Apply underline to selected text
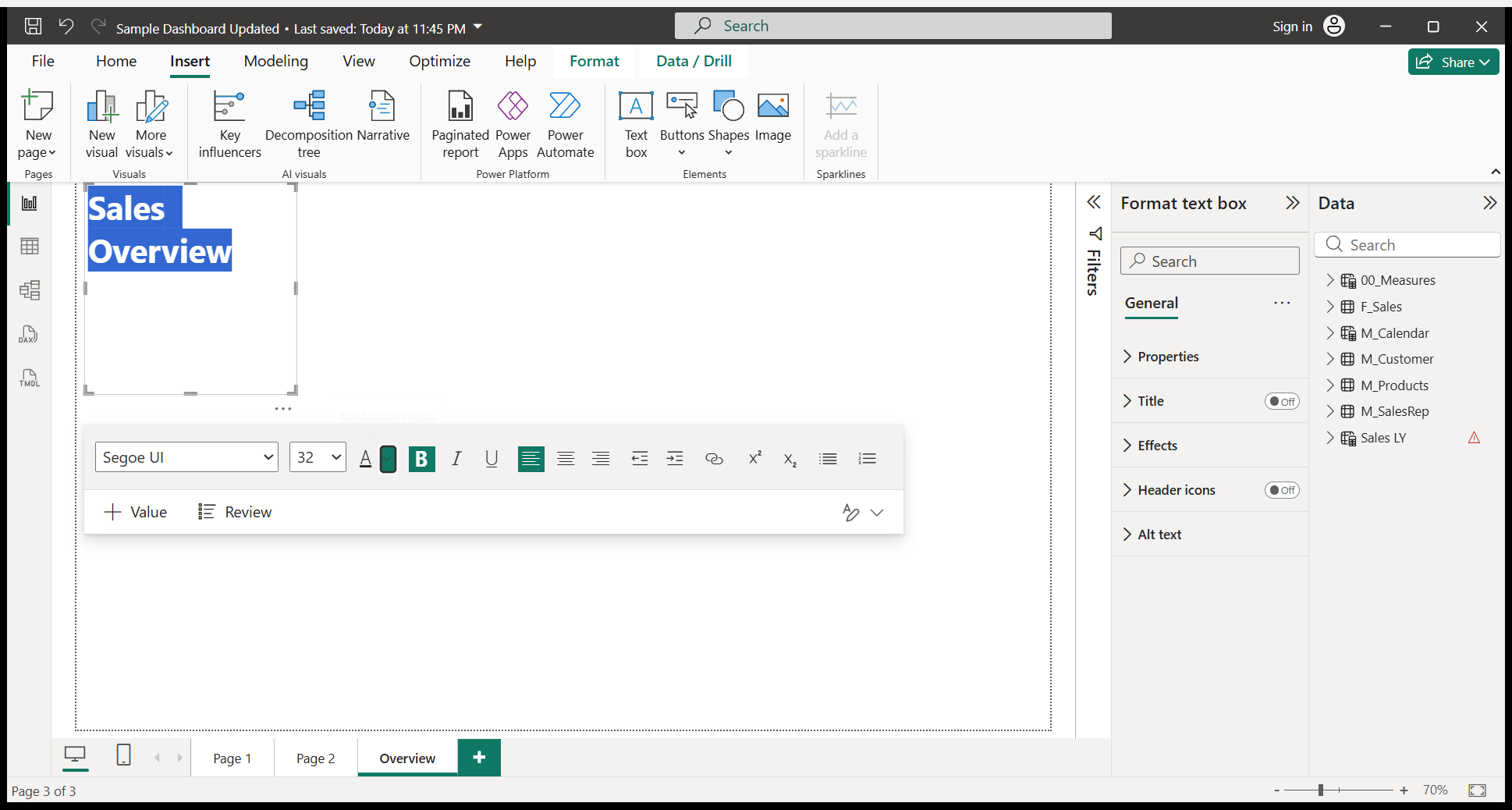The height and width of the screenshot is (810, 1512). (492, 459)
